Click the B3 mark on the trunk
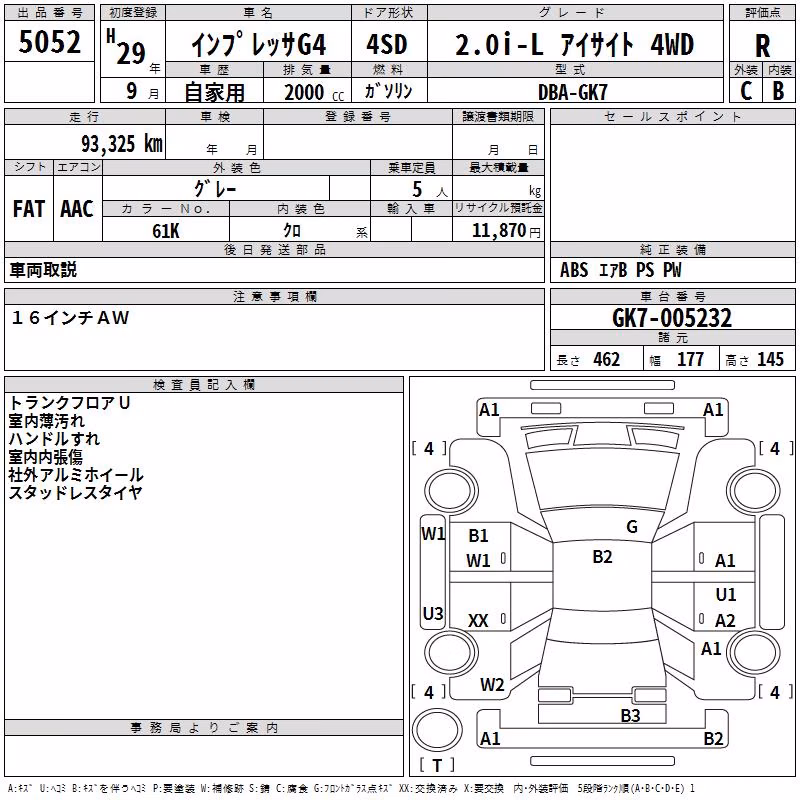Image resolution: width=800 pixels, height=800 pixels. pyautogui.click(x=630, y=716)
